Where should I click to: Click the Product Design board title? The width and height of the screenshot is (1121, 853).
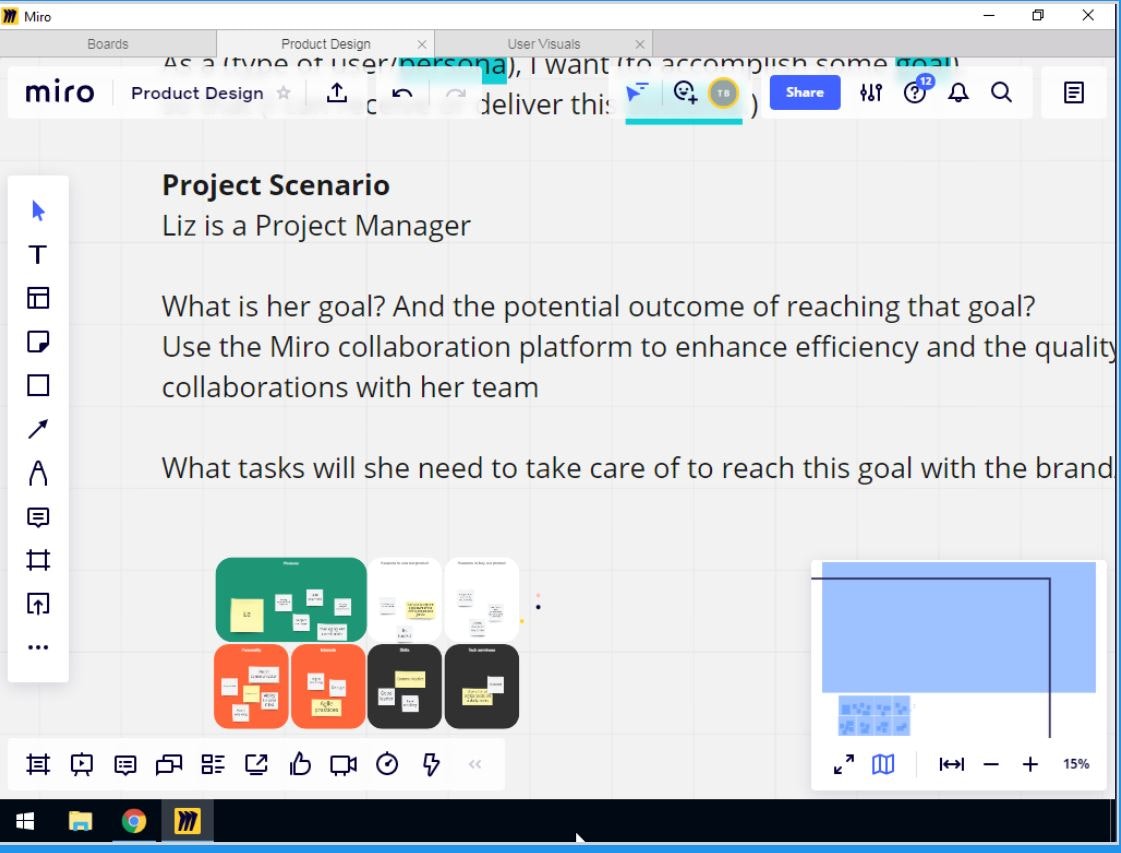pos(197,93)
